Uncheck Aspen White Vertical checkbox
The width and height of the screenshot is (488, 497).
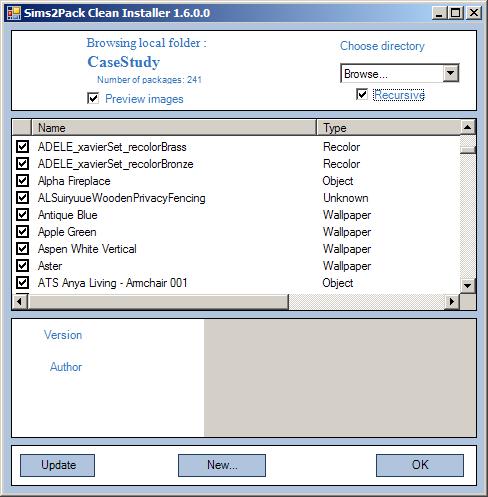pyautogui.click(x=22, y=249)
